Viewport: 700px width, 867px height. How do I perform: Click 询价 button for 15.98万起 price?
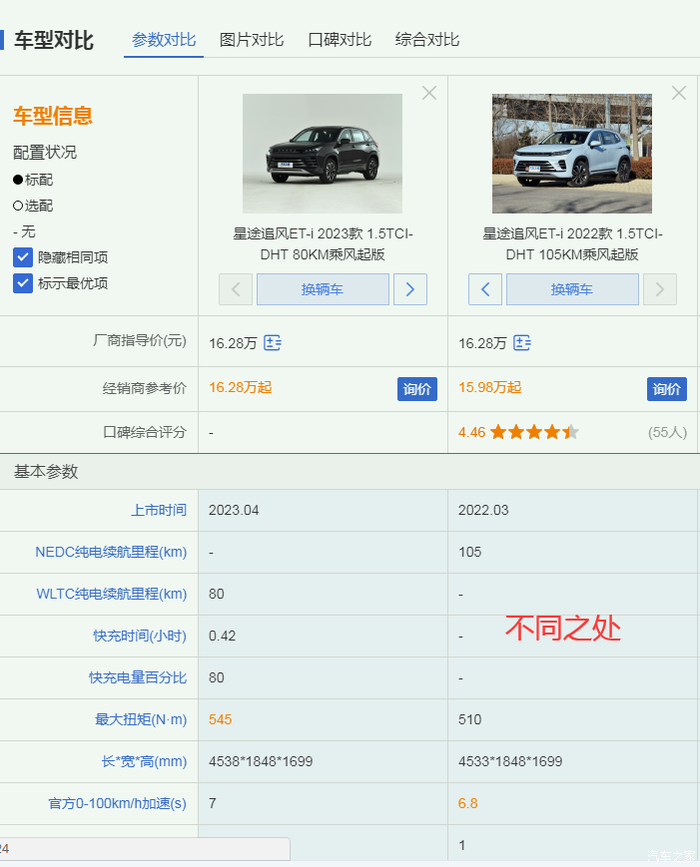point(667,389)
